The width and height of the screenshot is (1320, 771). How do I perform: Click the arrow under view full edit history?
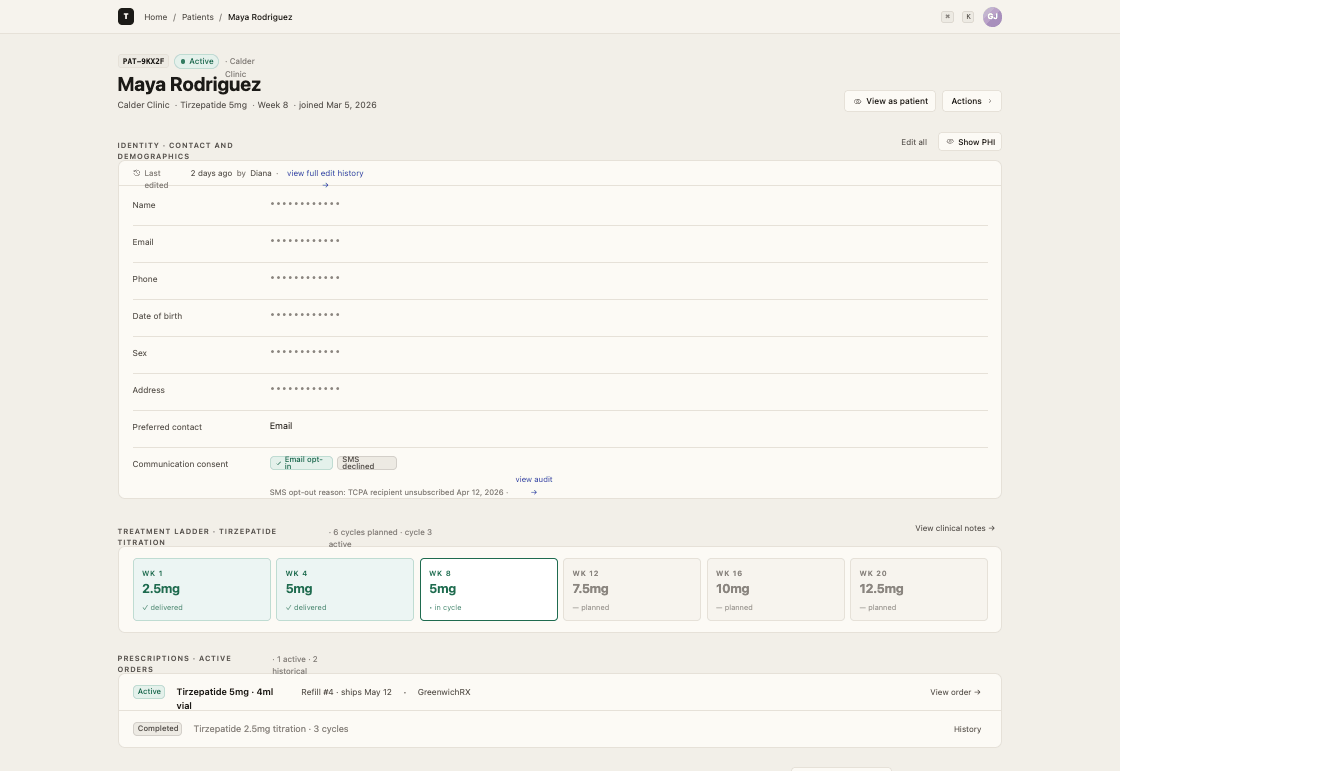pos(325,185)
